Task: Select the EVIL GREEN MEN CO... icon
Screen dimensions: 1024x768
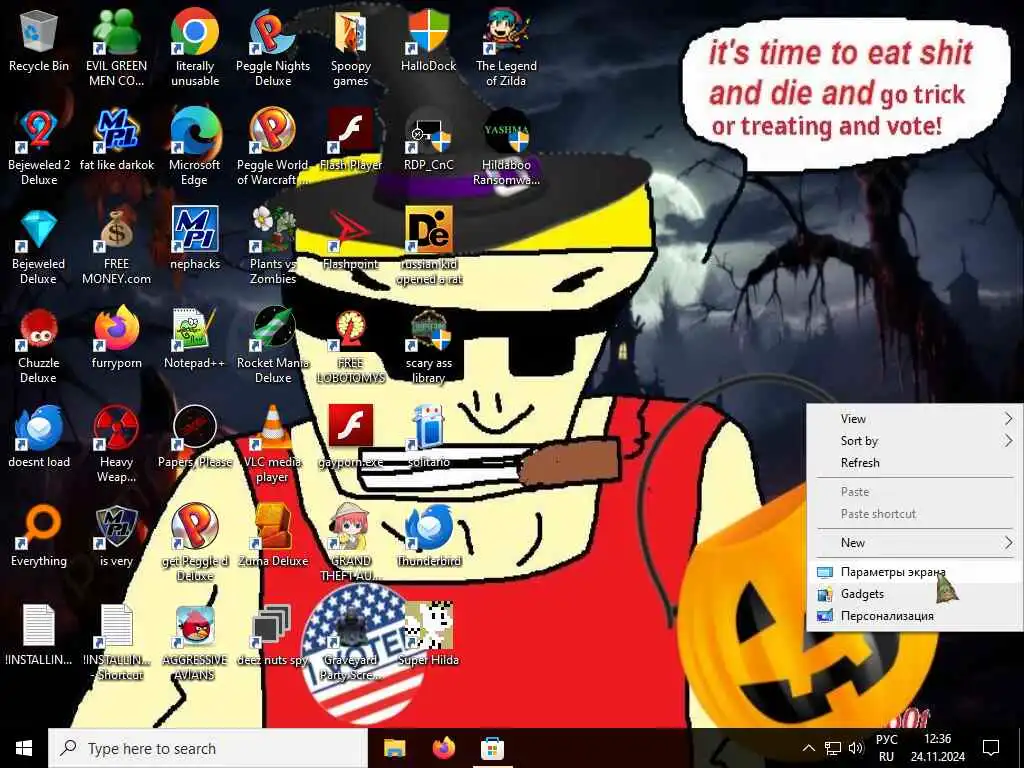Action: click(x=116, y=33)
